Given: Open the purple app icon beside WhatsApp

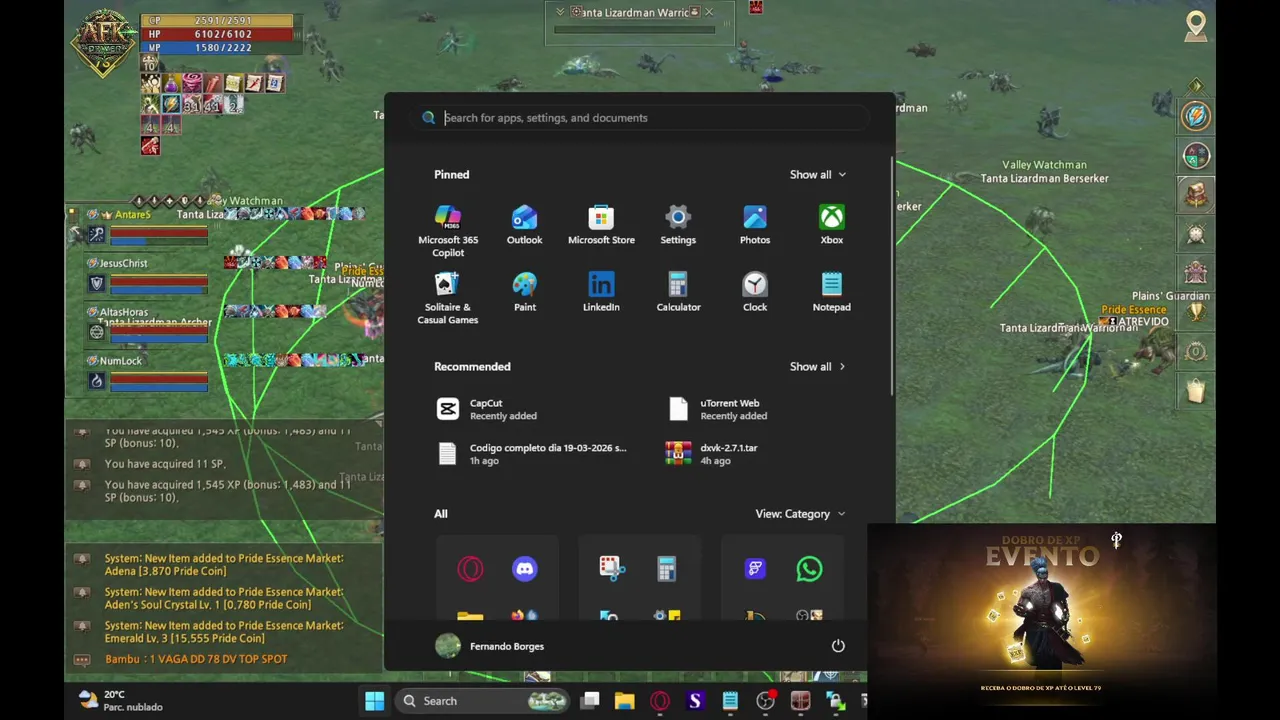Looking at the screenshot, I should 755,569.
